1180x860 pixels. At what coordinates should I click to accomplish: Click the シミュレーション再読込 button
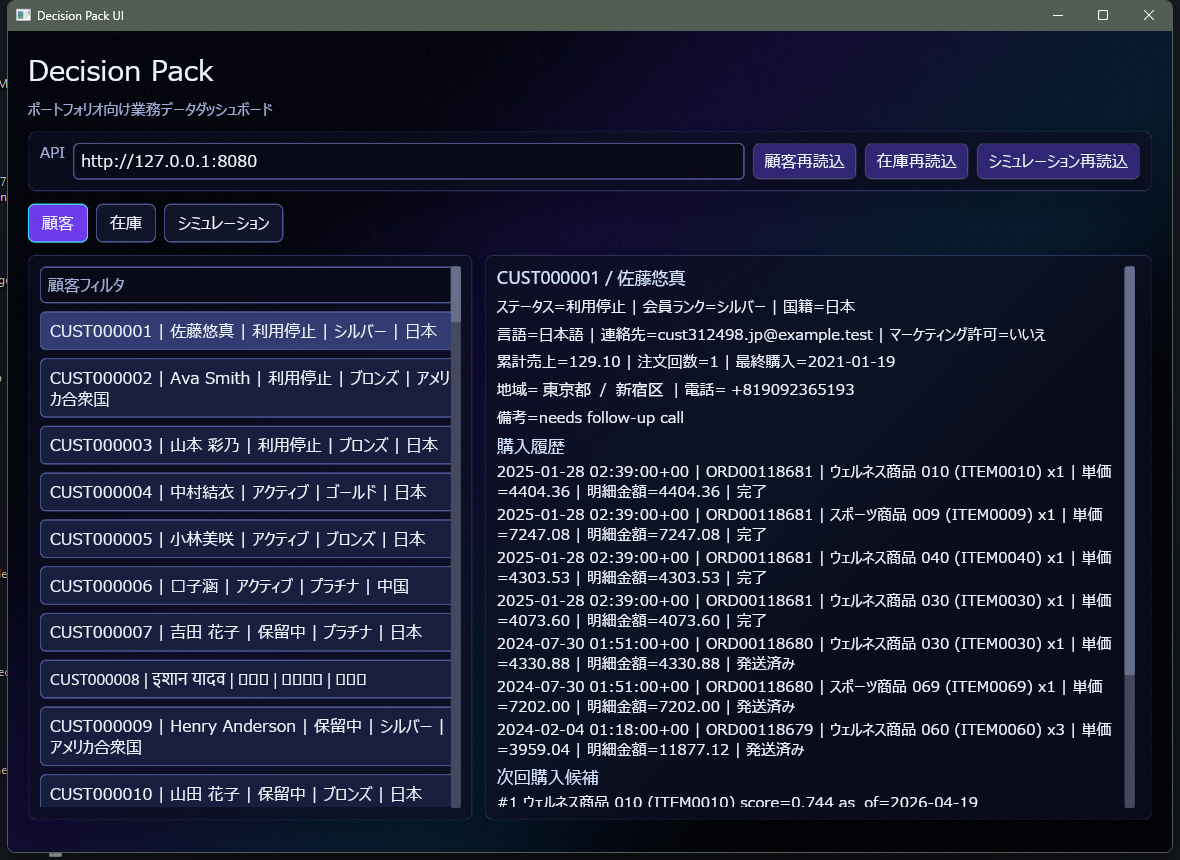(x=1057, y=161)
